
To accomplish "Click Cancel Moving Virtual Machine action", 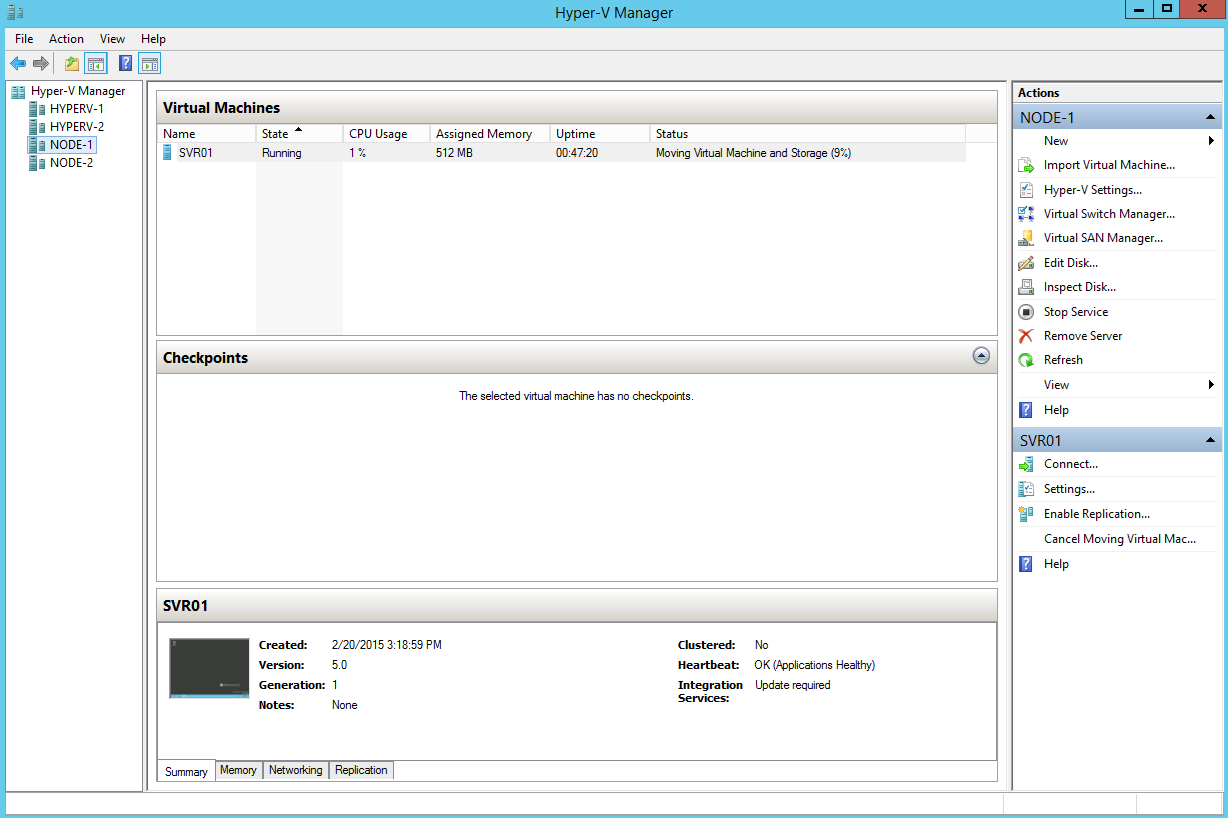I will click(x=1120, y=539).
